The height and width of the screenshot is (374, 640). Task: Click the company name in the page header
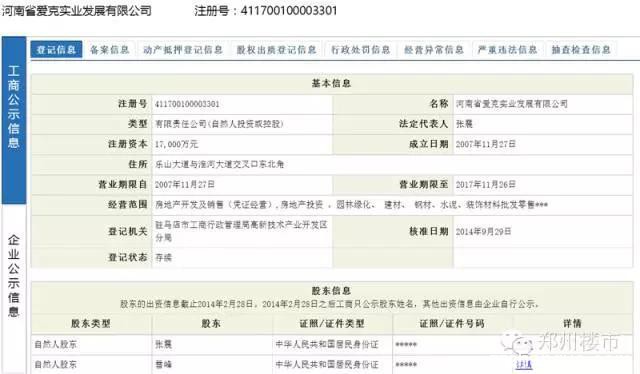(x=76, y=10)
